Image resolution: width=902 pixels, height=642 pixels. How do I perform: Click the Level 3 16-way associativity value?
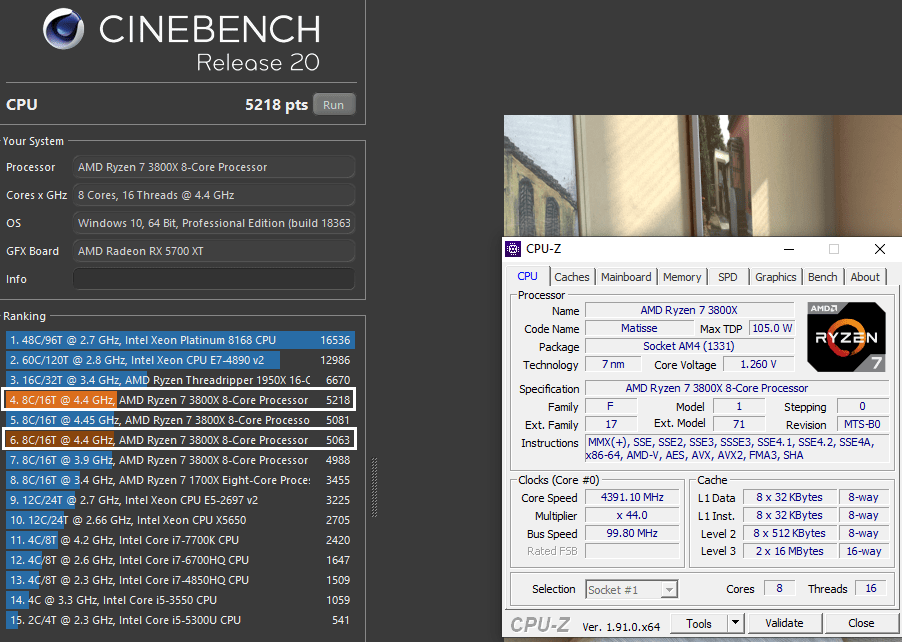(x=863, y=551)
